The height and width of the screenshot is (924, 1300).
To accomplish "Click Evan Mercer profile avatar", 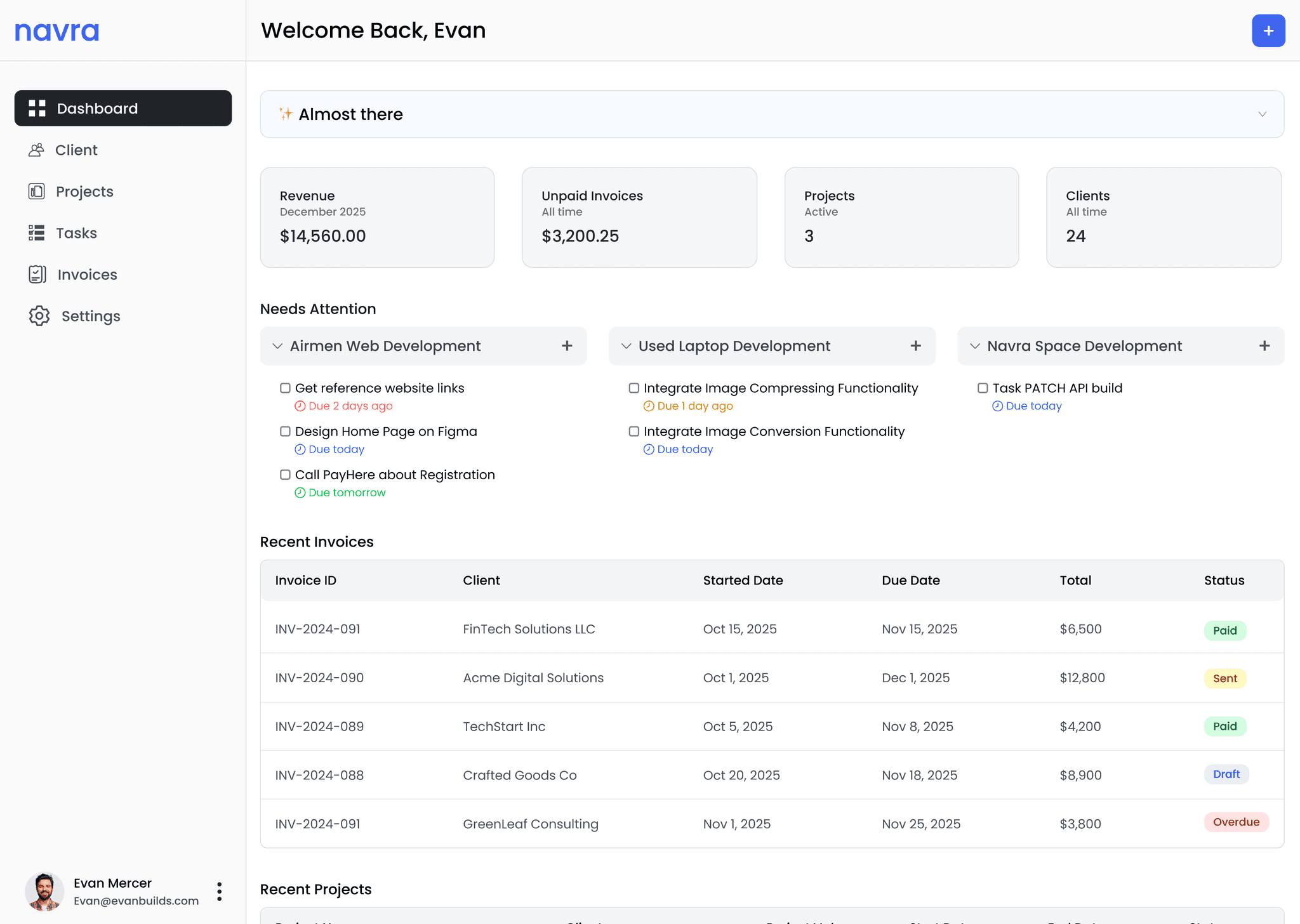I will pos(44,891).
